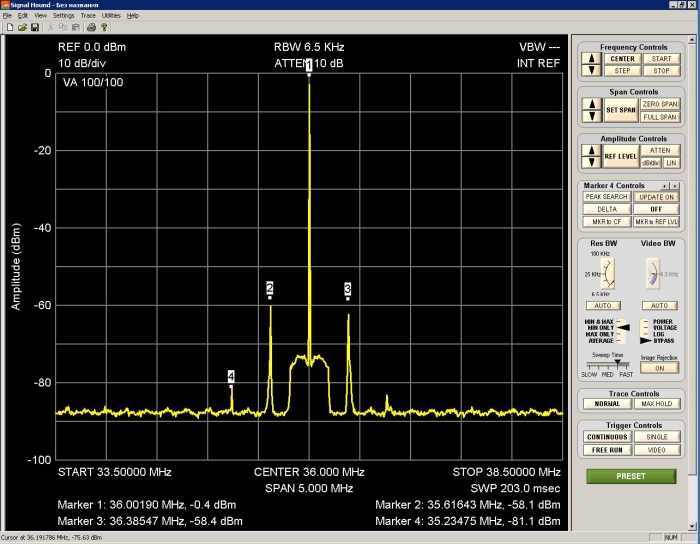Decrease span with the down arrow

(x=592, y=116)
